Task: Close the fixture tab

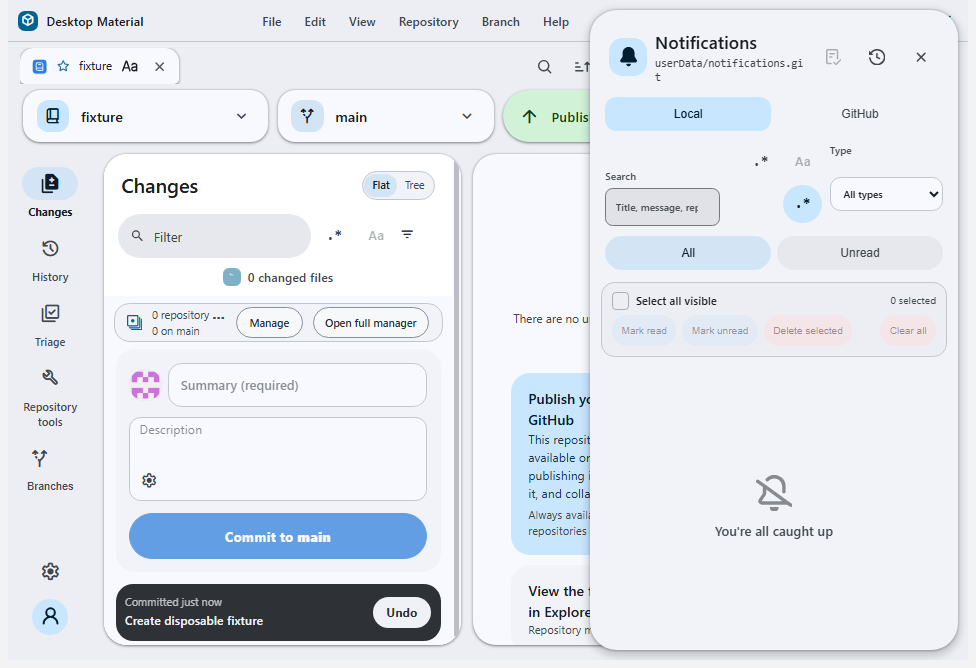Action: (x=160, y=67)
